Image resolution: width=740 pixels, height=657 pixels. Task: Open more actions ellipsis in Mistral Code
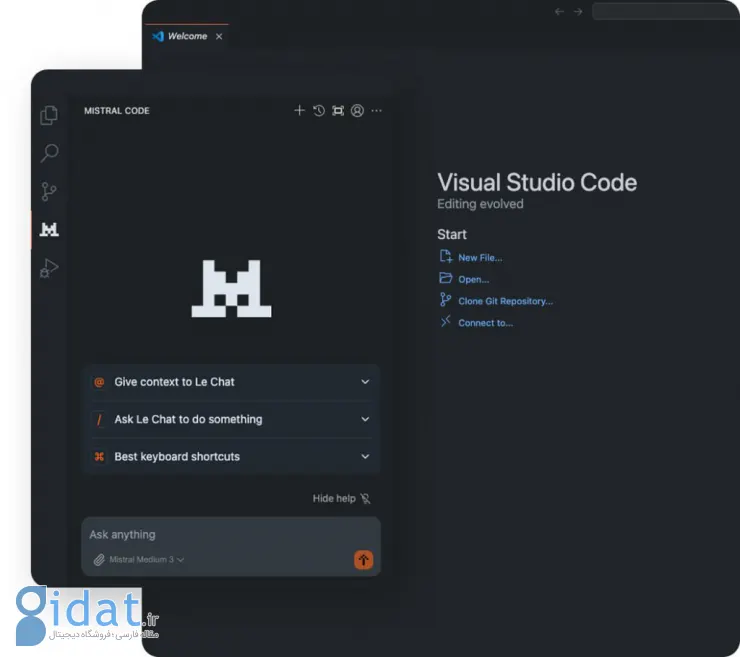click(376, 110)
